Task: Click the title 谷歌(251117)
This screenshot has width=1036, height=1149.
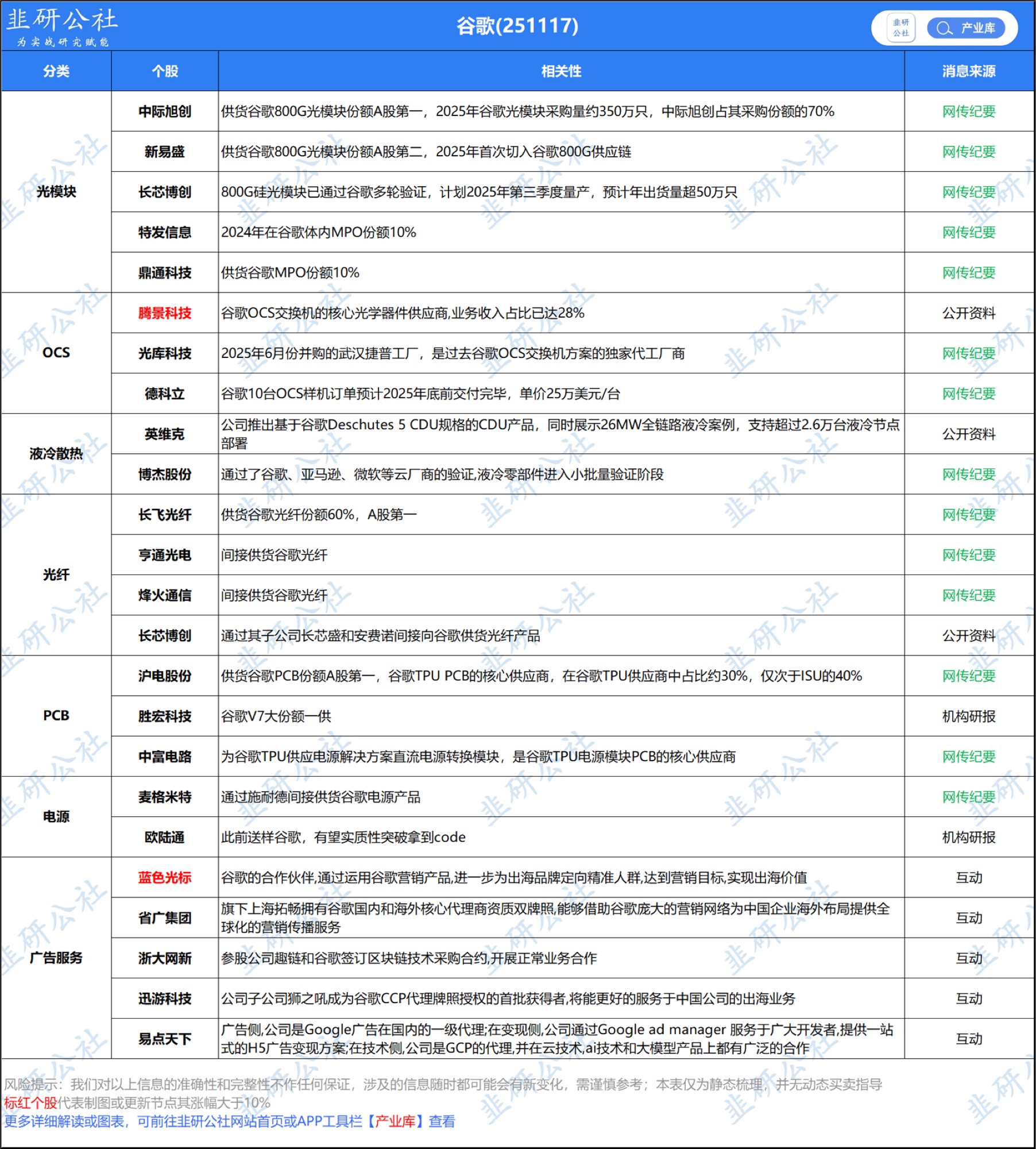Action: 517,26
